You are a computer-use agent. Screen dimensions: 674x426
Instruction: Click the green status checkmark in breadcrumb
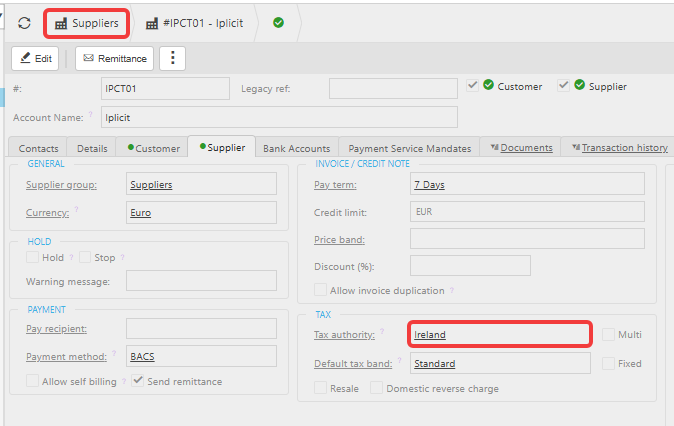coord(279,22)
